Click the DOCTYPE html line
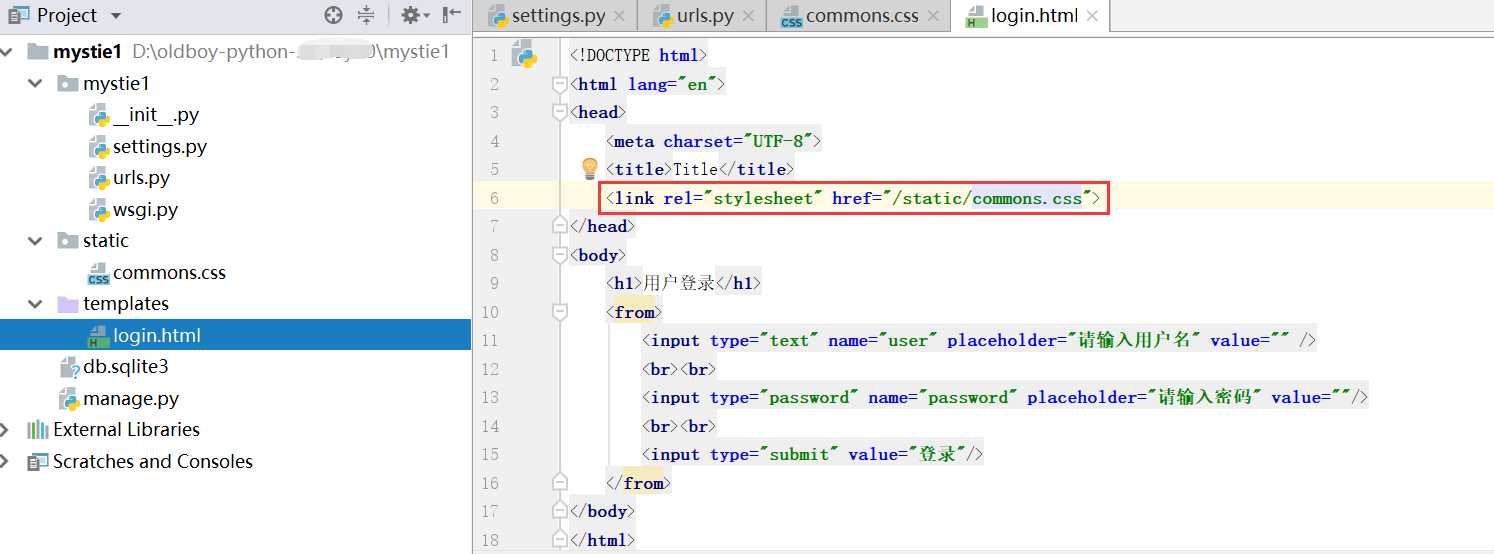This screenshot has width=1494, height=554. 638,56
